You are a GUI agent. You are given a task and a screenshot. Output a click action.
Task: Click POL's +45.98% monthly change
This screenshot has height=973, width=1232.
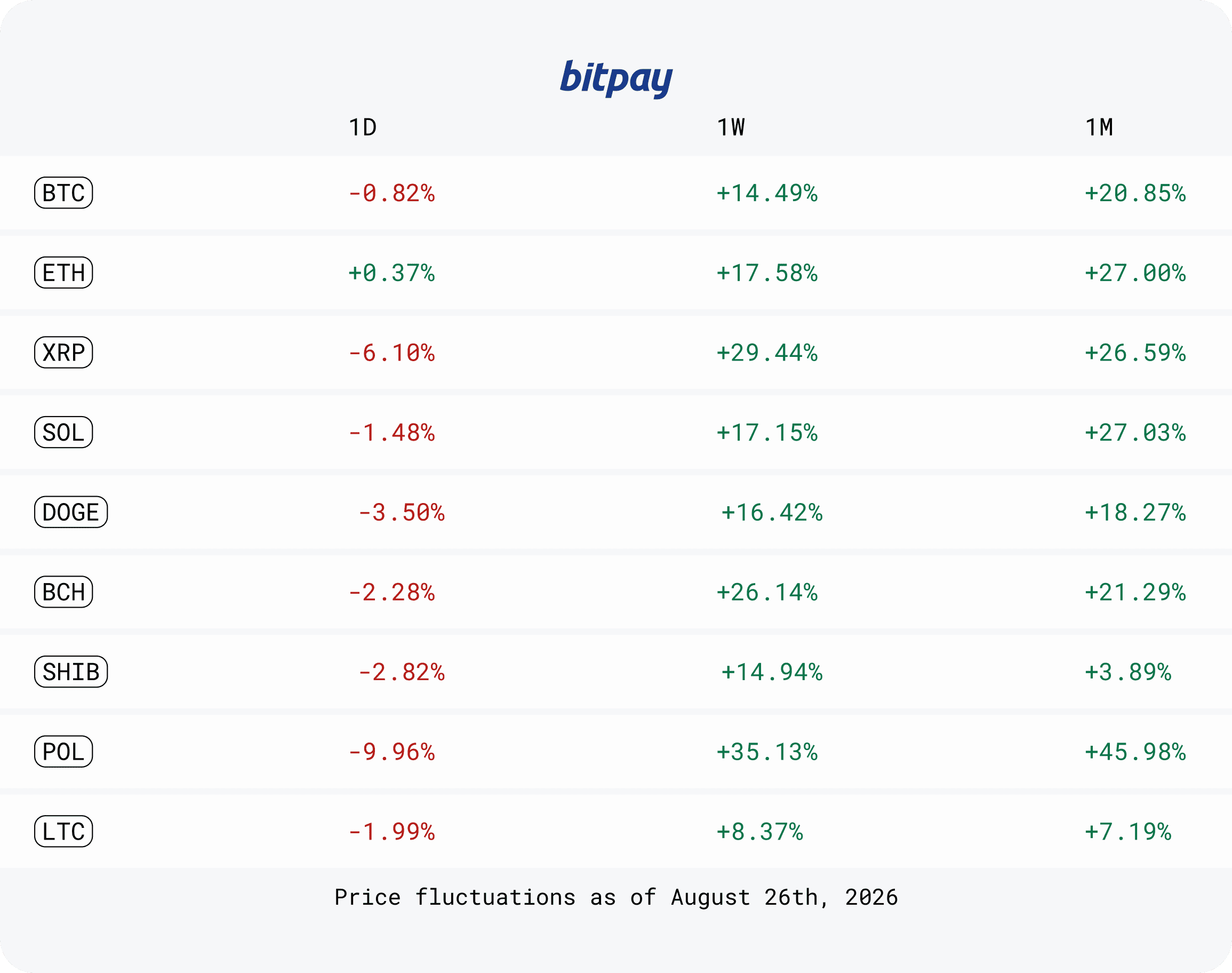tap(1135, 752)
